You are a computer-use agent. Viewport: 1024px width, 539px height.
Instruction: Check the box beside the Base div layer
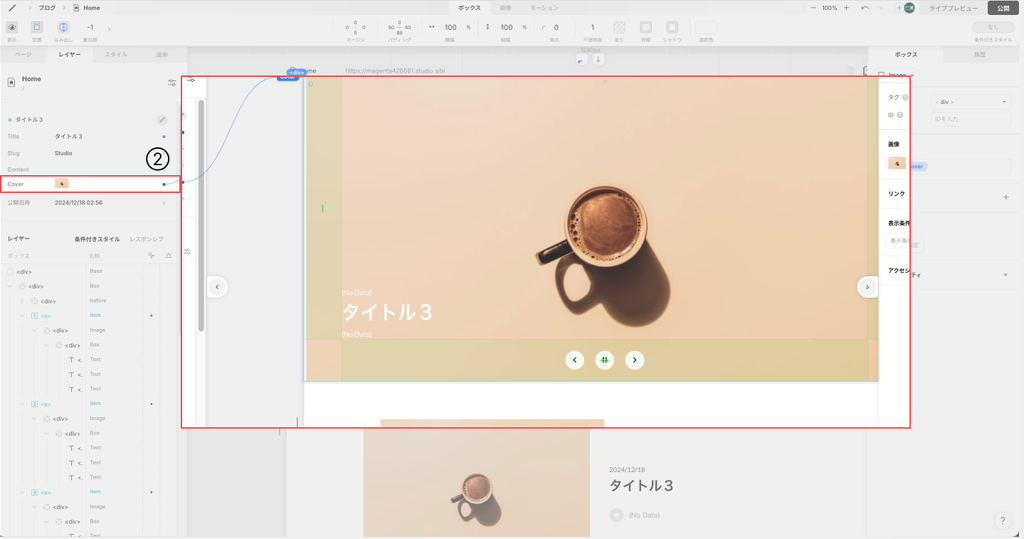(x=11, y=271)
